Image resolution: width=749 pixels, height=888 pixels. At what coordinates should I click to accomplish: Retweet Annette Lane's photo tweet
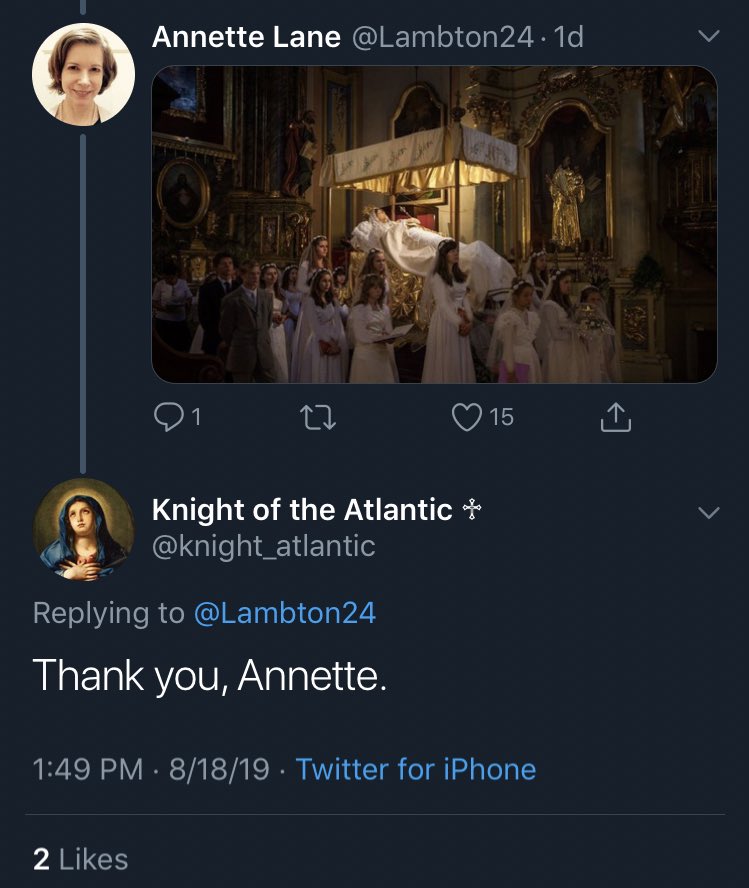[x=320, y=417]
